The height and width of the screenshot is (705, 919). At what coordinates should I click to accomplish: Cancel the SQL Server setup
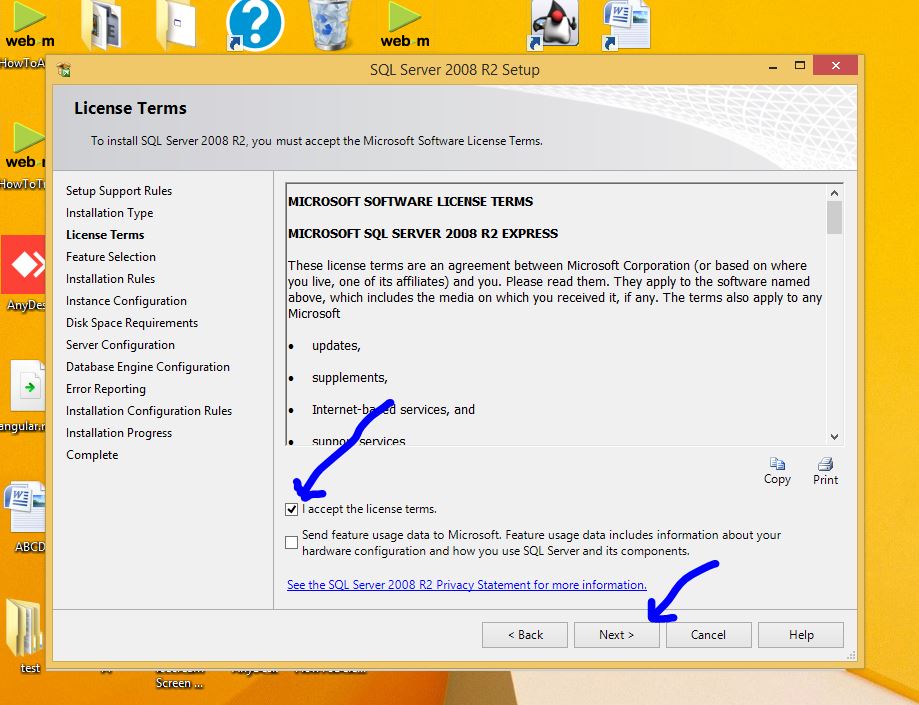tap(708, 635)
